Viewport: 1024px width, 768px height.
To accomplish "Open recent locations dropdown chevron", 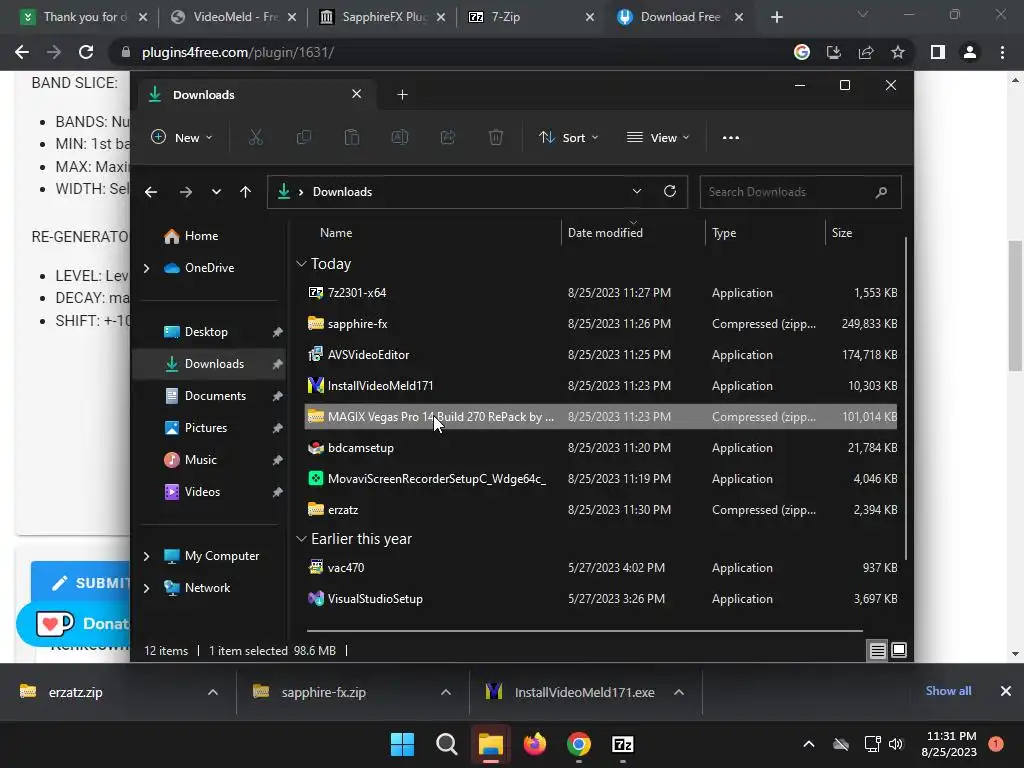I will (216, 192).
